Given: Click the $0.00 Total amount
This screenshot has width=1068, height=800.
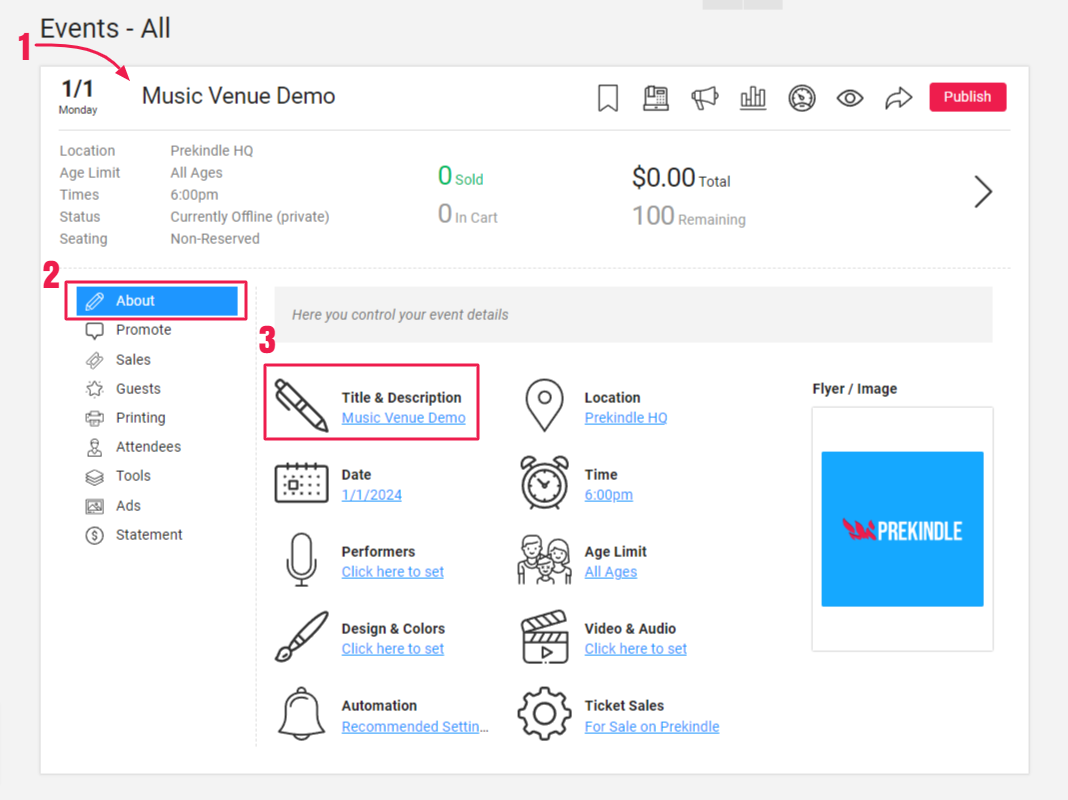Looking at the screenshot, I should tap(681, 178).
